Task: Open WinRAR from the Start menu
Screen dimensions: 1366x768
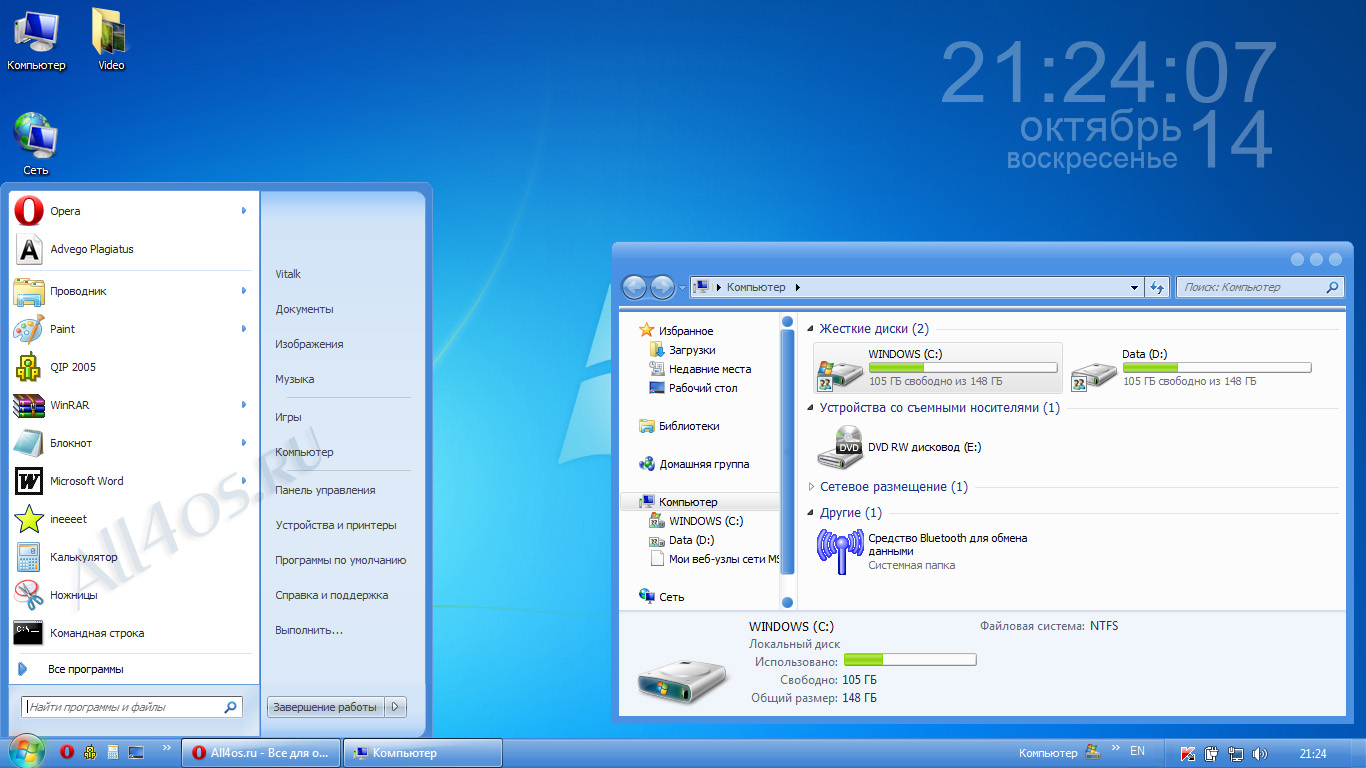Action: click(x=130, y=405)
